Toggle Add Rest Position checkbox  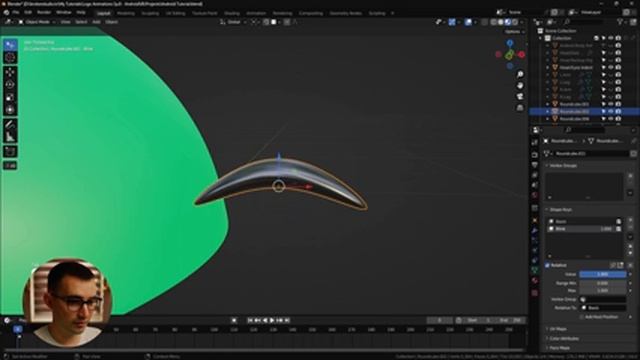(x=582, y=317)
